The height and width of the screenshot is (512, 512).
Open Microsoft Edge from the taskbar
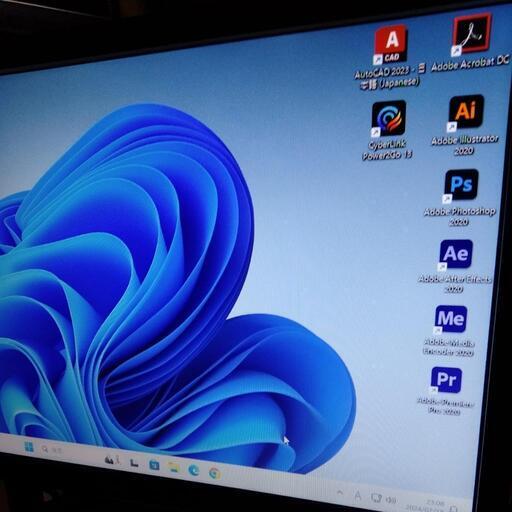pos(194,470)
